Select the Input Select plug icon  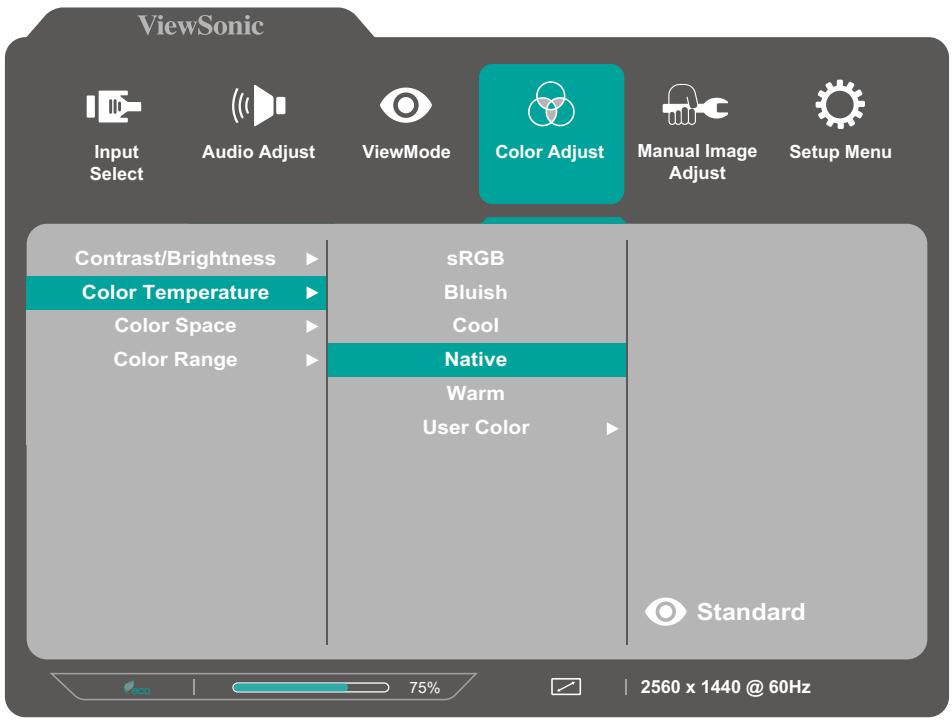[114, 106]
